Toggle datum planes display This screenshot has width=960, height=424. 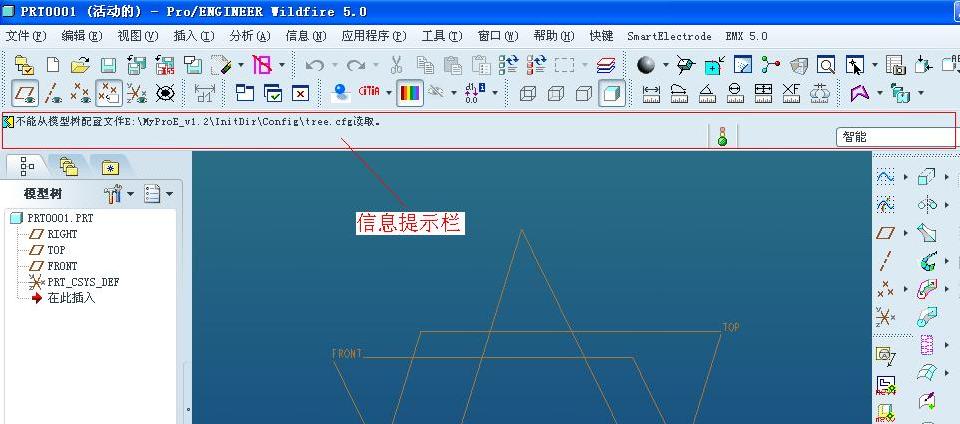point(25,93)
